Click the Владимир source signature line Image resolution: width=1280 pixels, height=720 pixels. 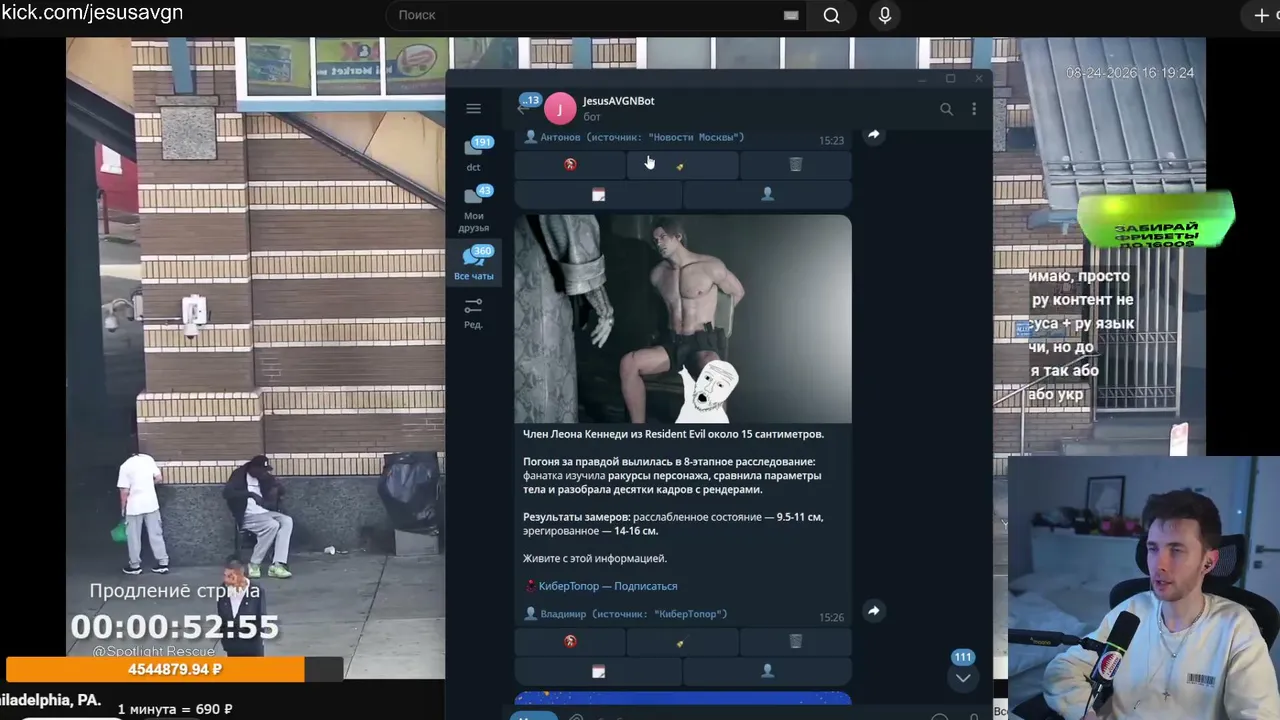pyautogui.click(x=626, y=614)
